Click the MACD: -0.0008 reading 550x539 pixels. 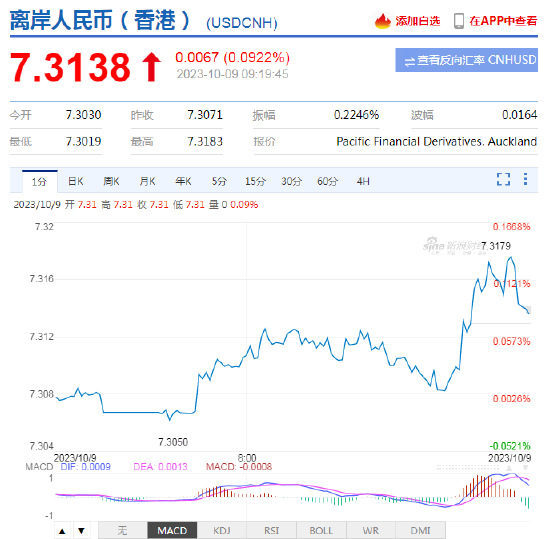tap(239, 467)
